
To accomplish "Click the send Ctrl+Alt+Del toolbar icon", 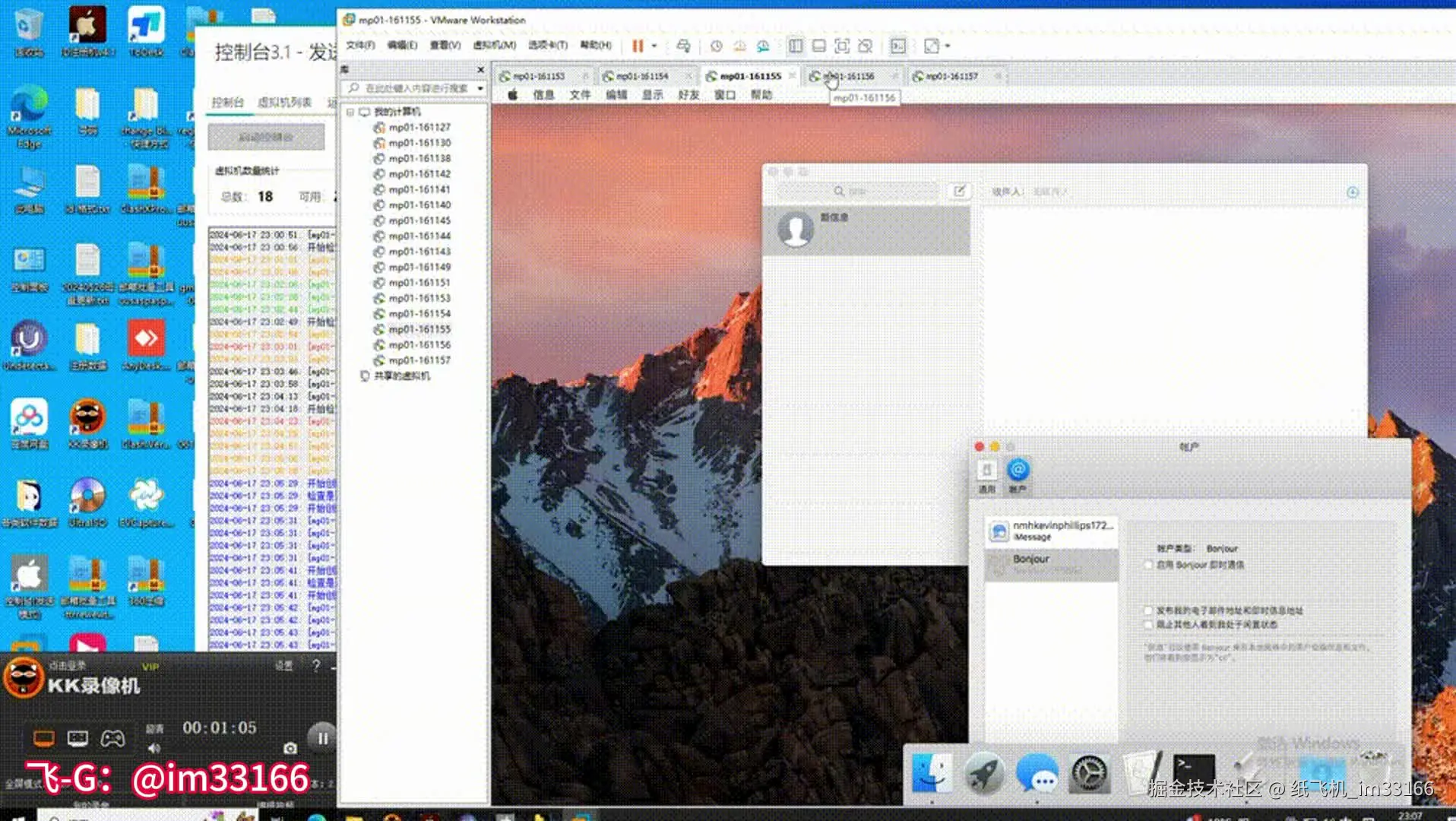I will pos(683,46).
